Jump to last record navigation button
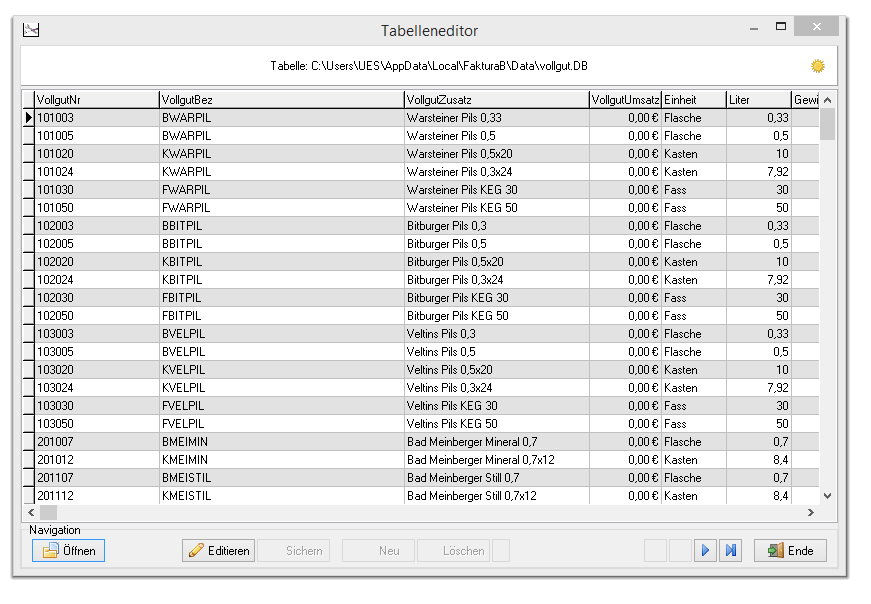 click(730, 551)
